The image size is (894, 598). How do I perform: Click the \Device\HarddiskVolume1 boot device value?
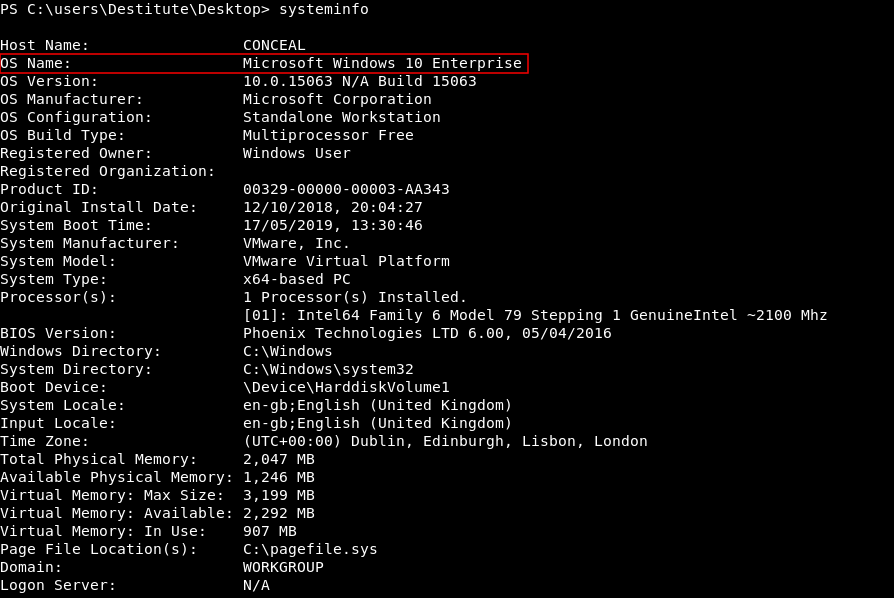coord(346,387)
